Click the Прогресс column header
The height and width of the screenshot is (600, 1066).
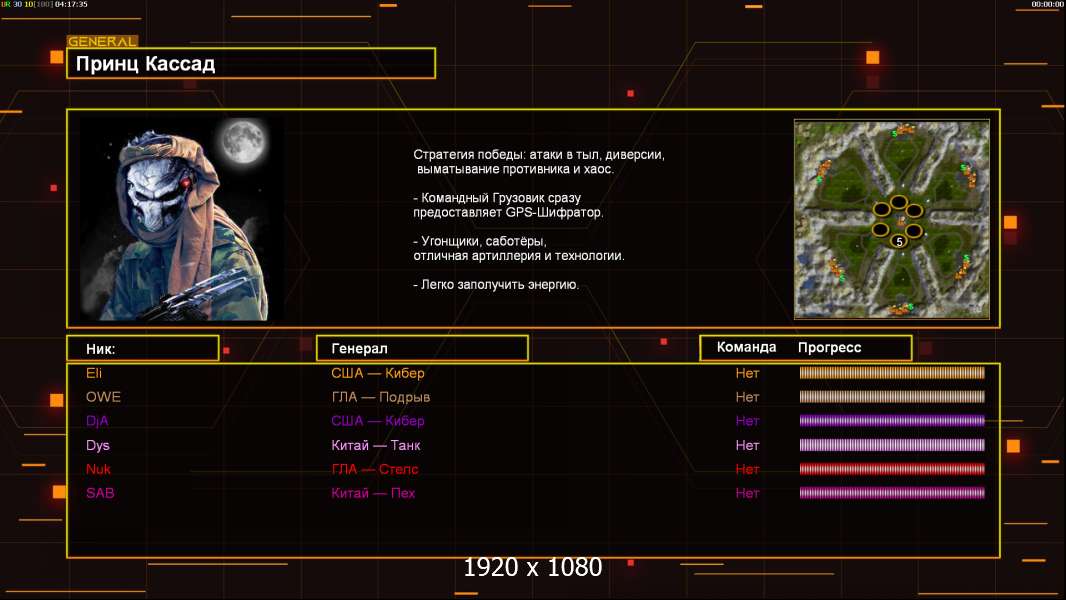click(x=829, y=347)
